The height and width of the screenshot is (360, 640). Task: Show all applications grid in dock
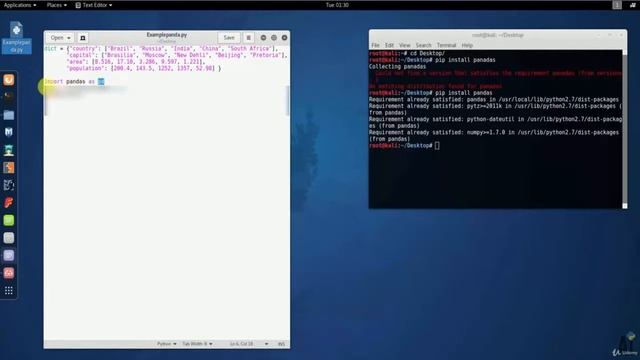(x=9, y=290)
